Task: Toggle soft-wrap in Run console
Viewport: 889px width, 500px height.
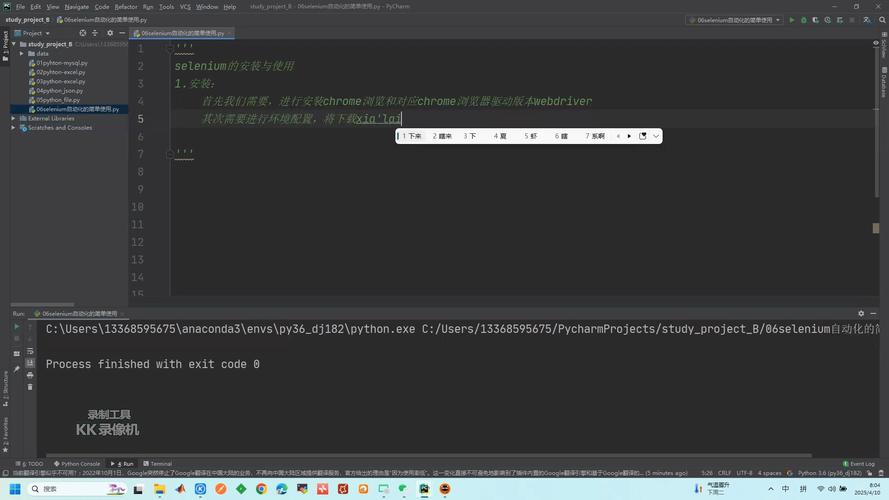Action: pyautogui.click(x=30, y=351)
